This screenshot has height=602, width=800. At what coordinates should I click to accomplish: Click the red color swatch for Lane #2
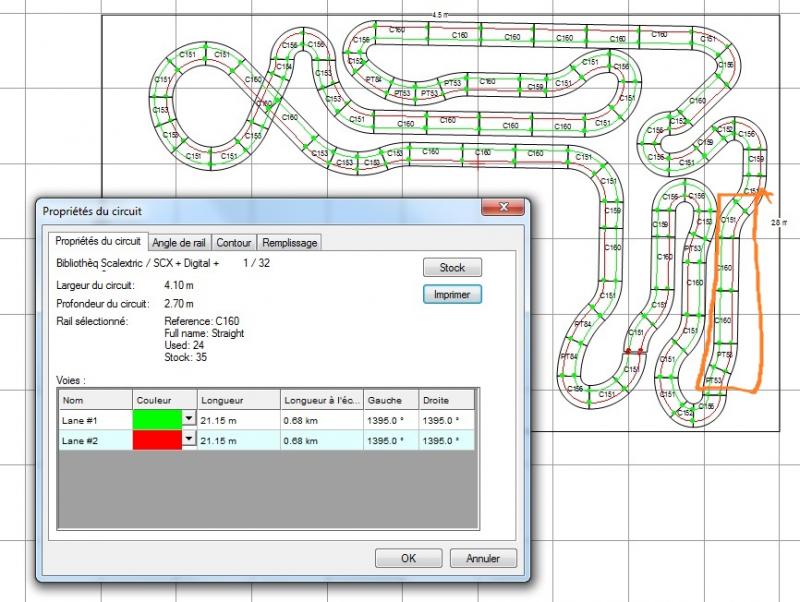[x=157, y=440]
